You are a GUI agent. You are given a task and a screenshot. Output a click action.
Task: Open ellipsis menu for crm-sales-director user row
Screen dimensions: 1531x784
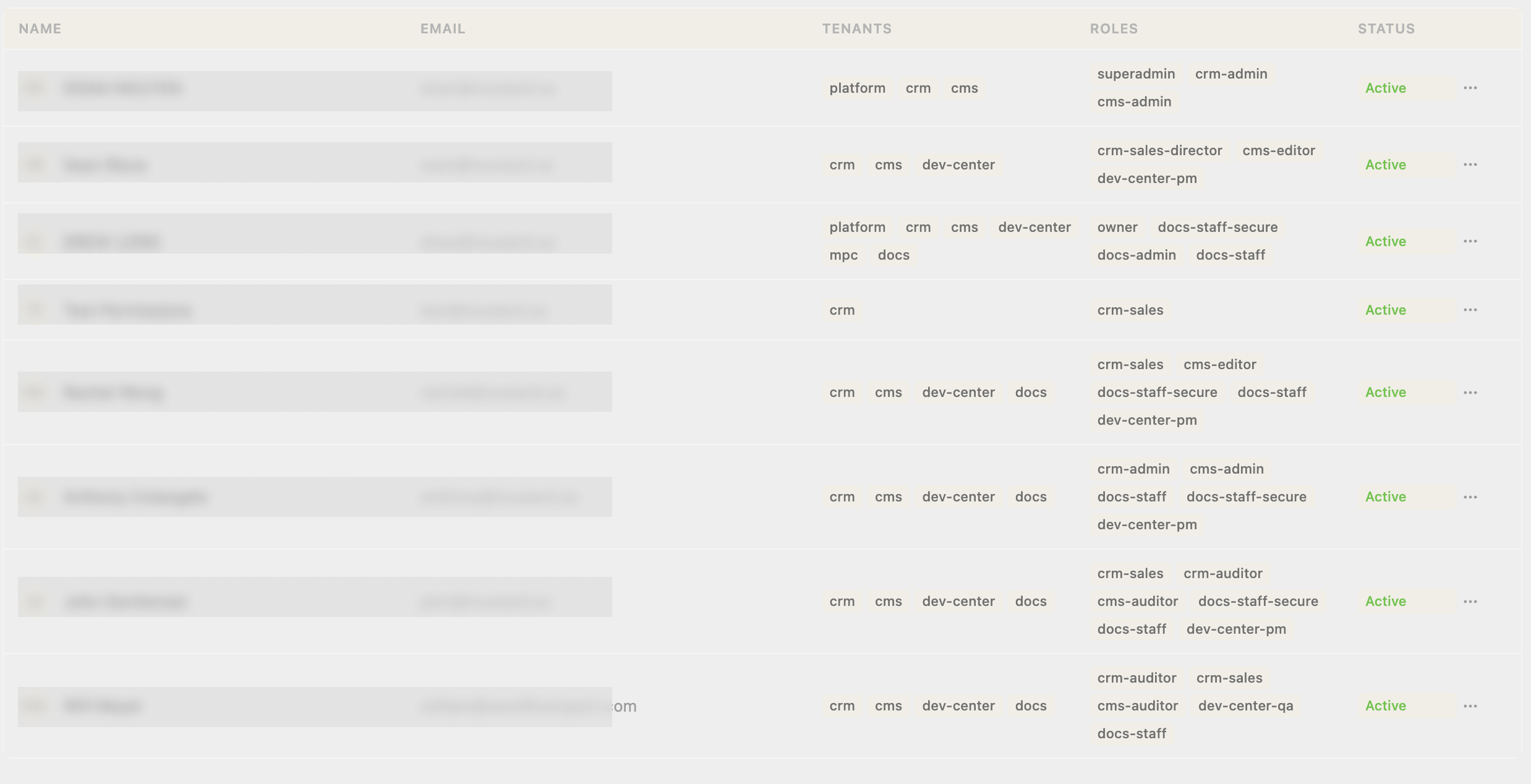click(x=1470, y=164)
